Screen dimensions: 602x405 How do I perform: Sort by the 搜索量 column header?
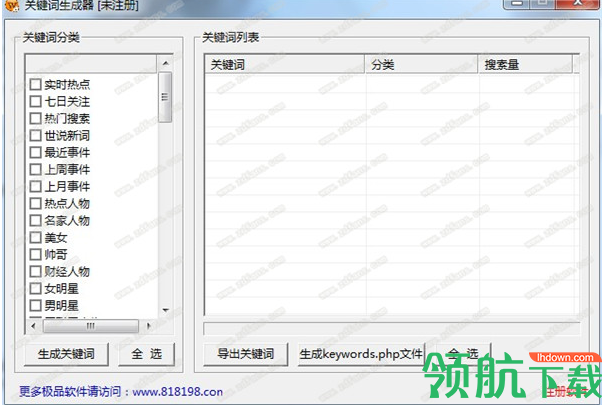(525, 64)
